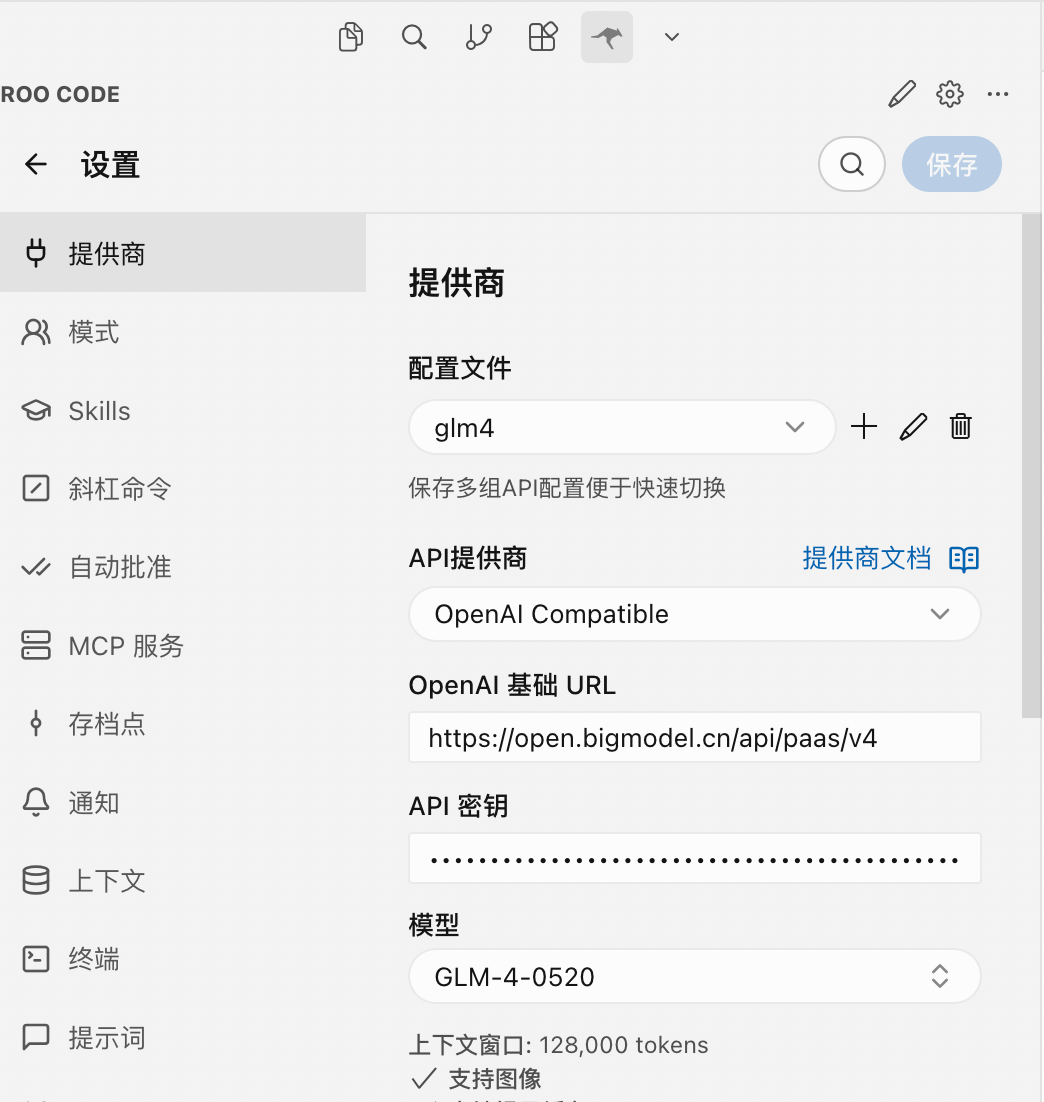Viewport: 1044px width, 1102px height.
Task: Add a new configuration profile
Action: click(x=864, y=427)
